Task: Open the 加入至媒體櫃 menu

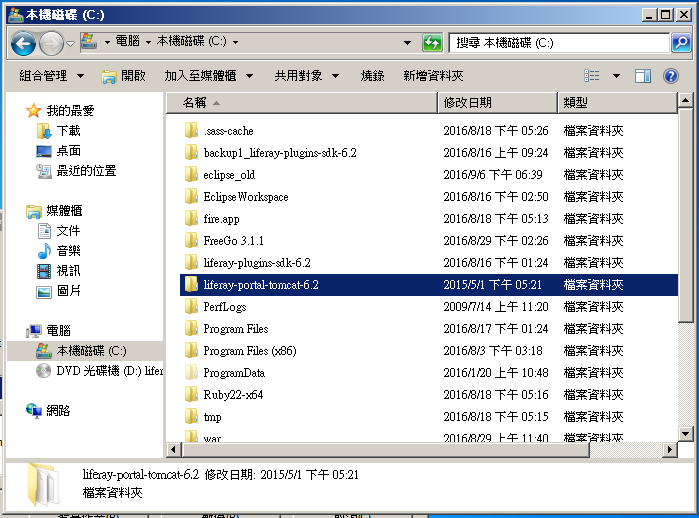Action: click(x=209, y=76)
